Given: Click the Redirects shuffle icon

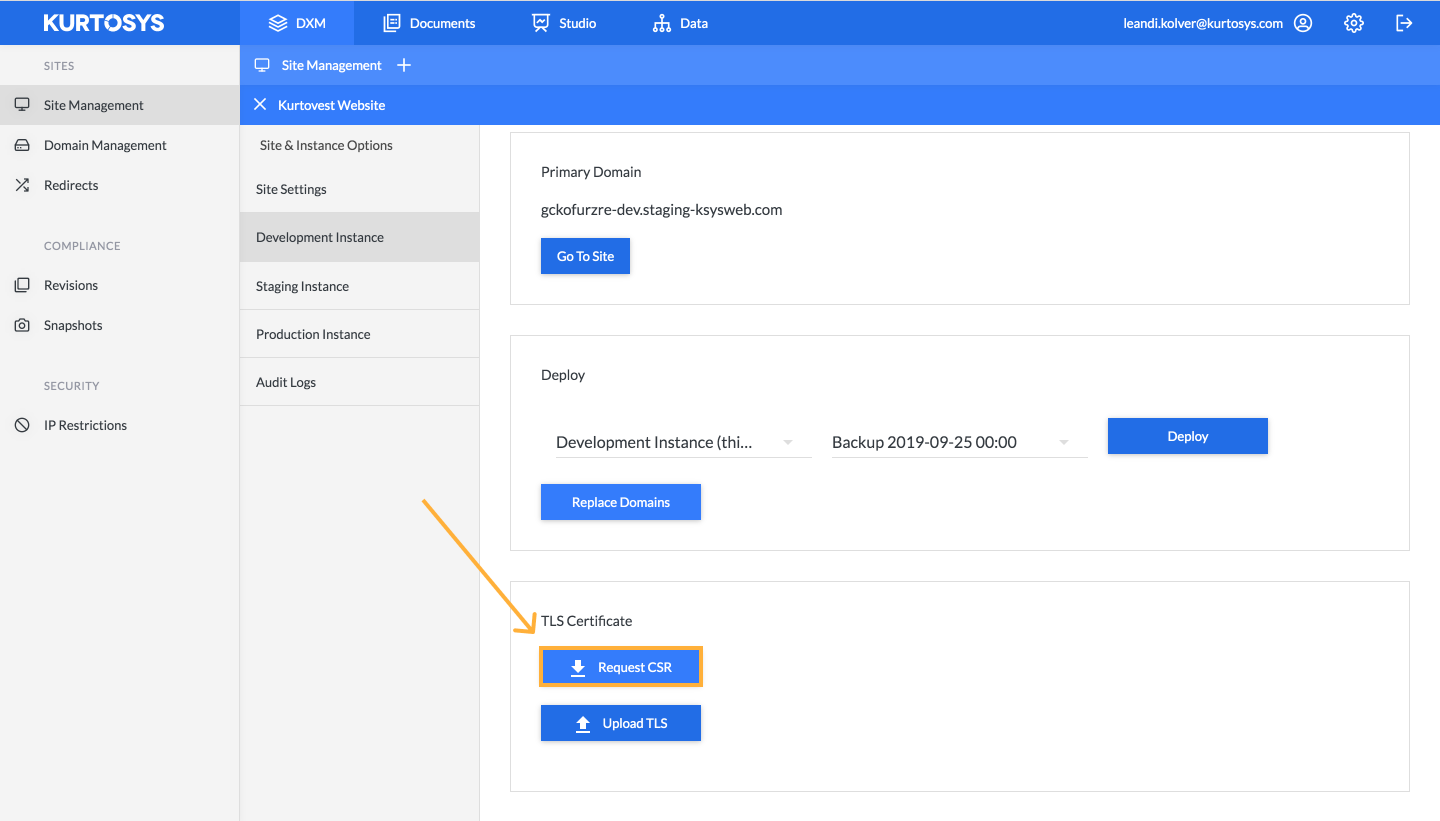Looking at the screenshot, I should click(22, 185).
